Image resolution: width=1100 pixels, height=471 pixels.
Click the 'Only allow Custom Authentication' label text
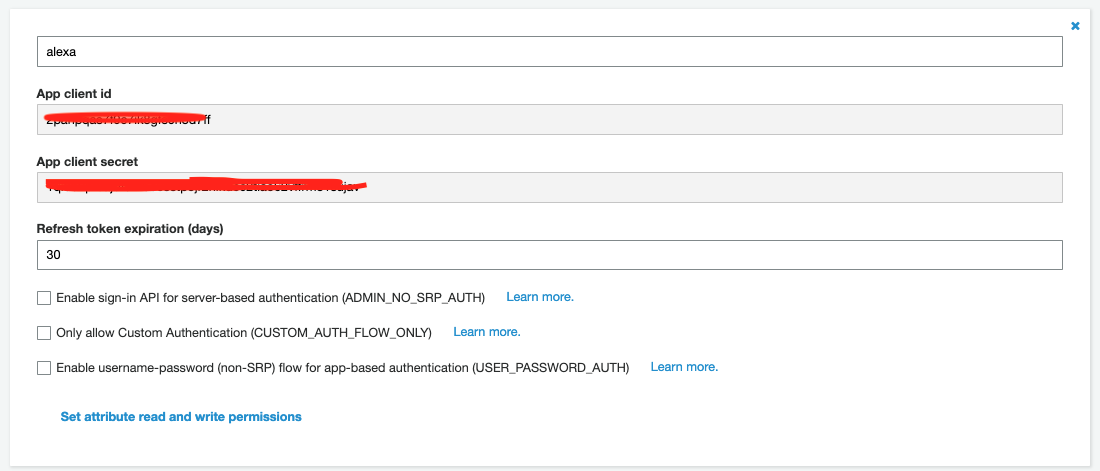tap(152, 333)
